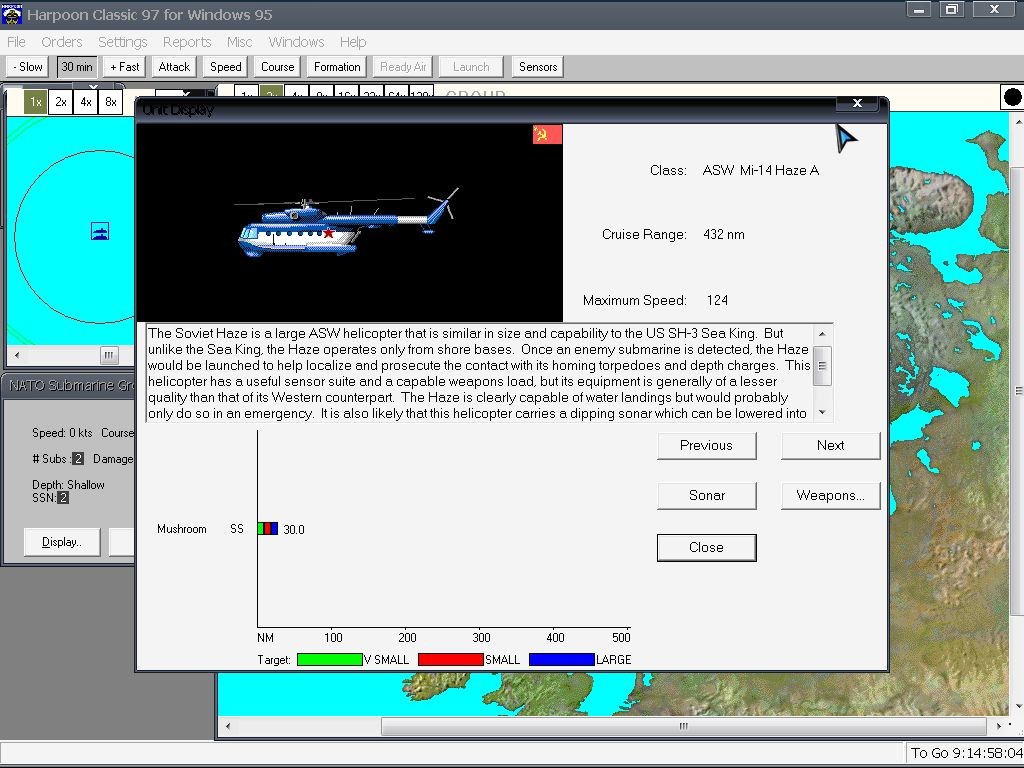The height and width of the screenshot is (768, 1024).
Task: Click the greyed Ready Air button
Action: [403, 67]
